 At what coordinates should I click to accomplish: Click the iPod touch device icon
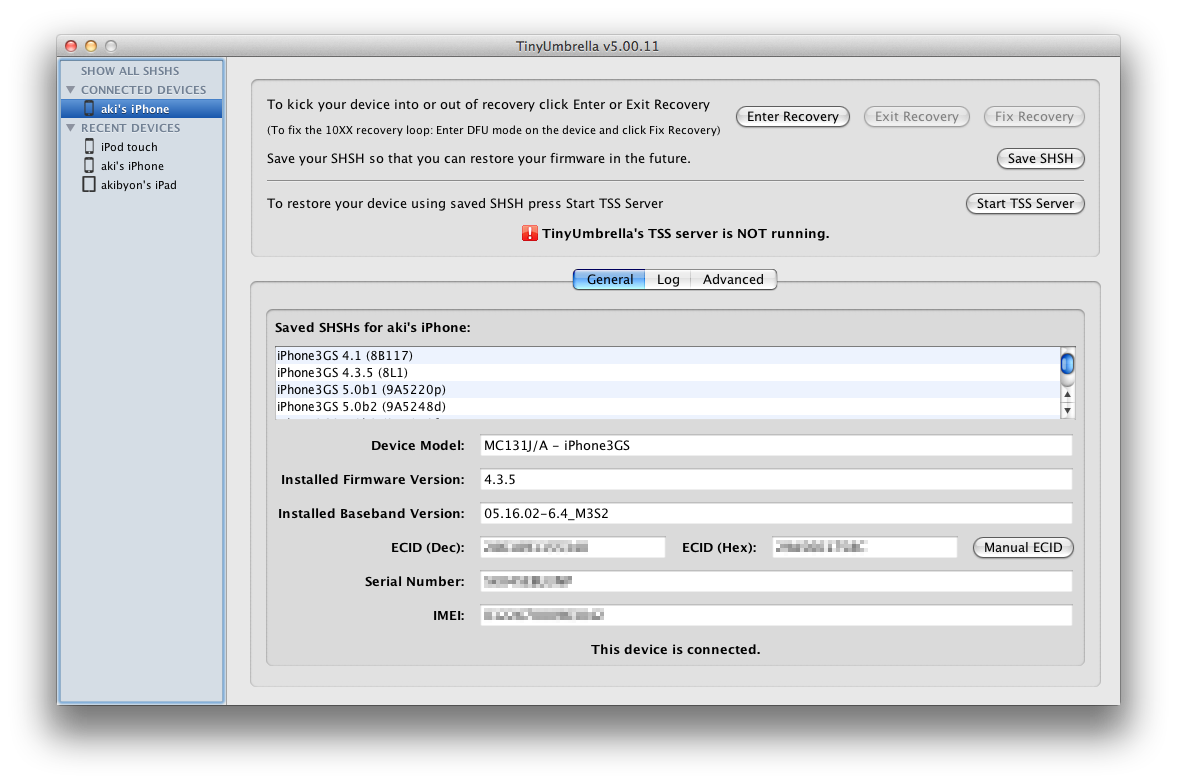[x=89, y=146]
